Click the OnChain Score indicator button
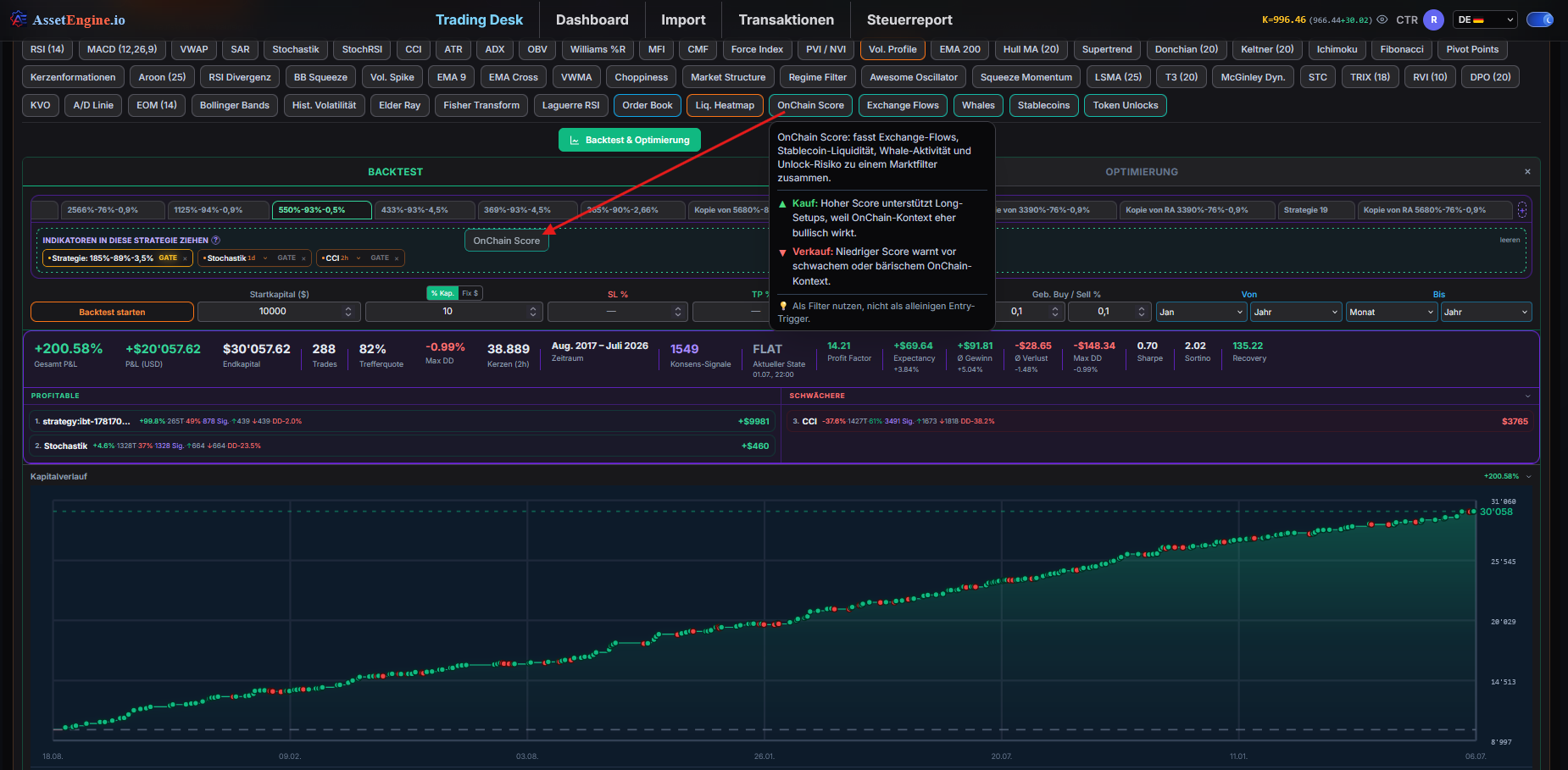Image resolution: width=1568 pixels, height=770 pixels. tap(810, 105)
